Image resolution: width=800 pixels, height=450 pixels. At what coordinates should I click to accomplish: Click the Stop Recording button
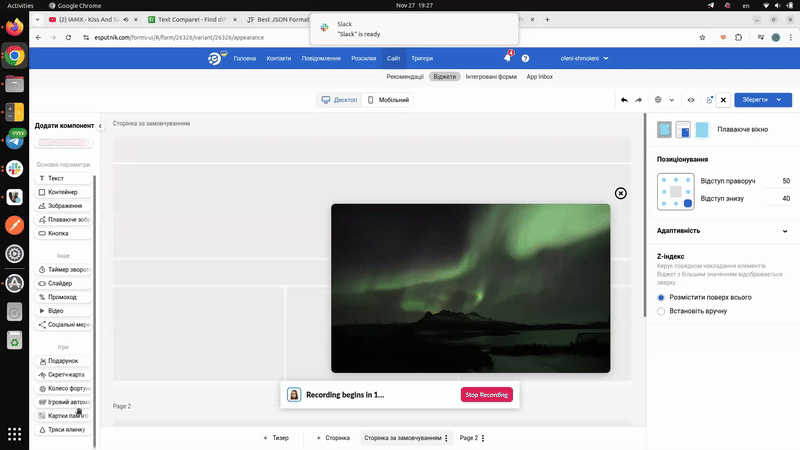486,395
